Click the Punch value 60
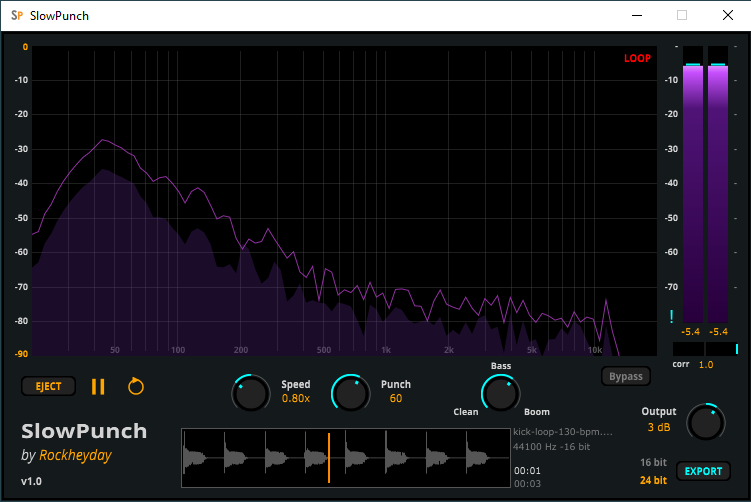This screenshot has width=751, height=502. [396, 398]
